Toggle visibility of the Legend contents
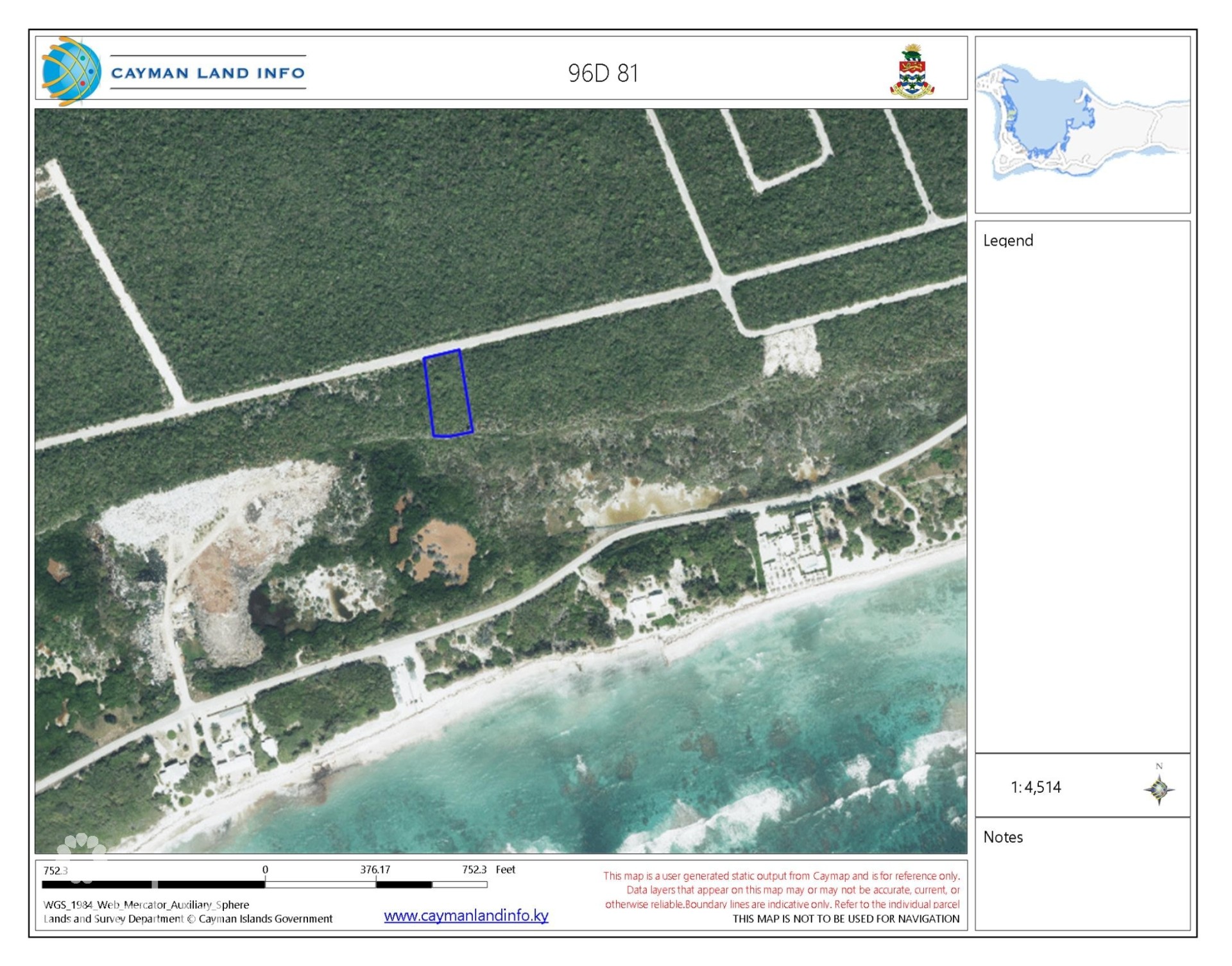This screenshot has width=1232, height=966. coord(1007,241)
